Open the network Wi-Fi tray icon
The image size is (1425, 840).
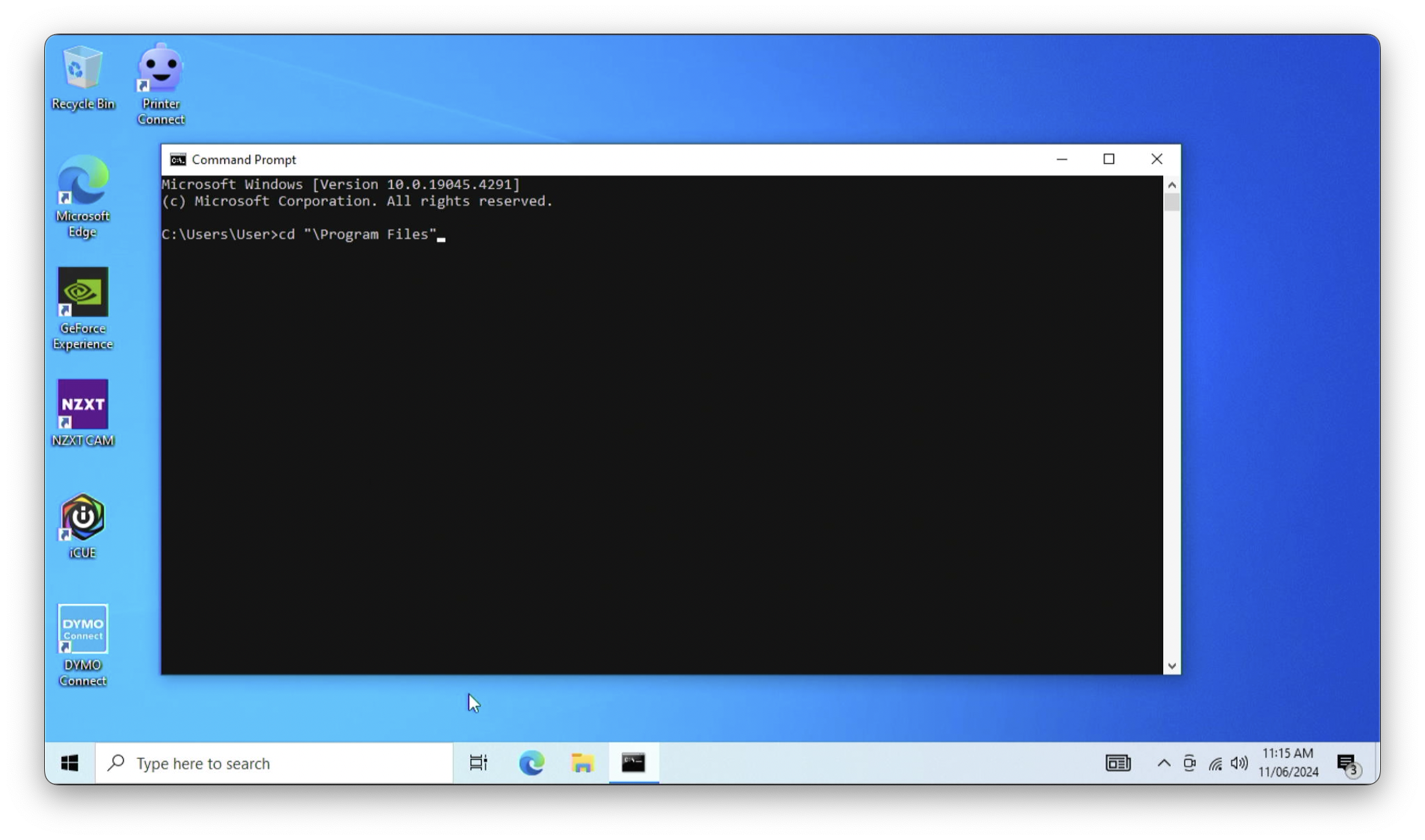click(1215, 763)
